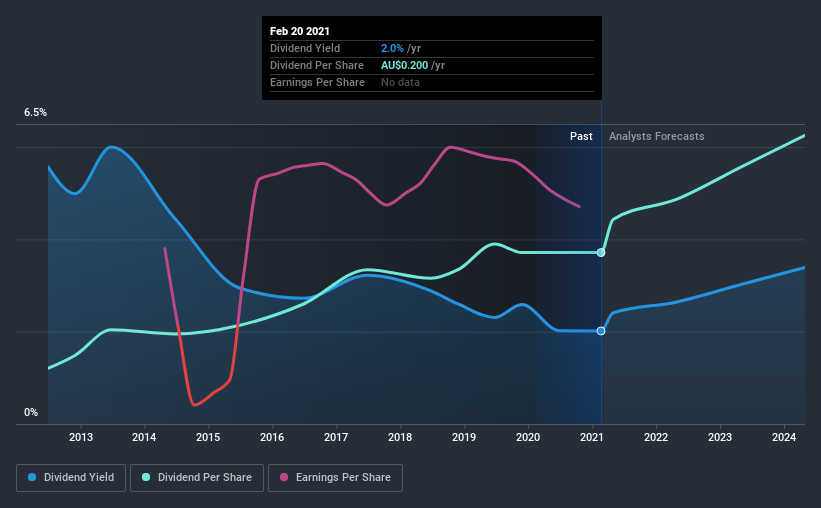
Task: Click the 6.5% y-axis label
Action: pos(35,113)
